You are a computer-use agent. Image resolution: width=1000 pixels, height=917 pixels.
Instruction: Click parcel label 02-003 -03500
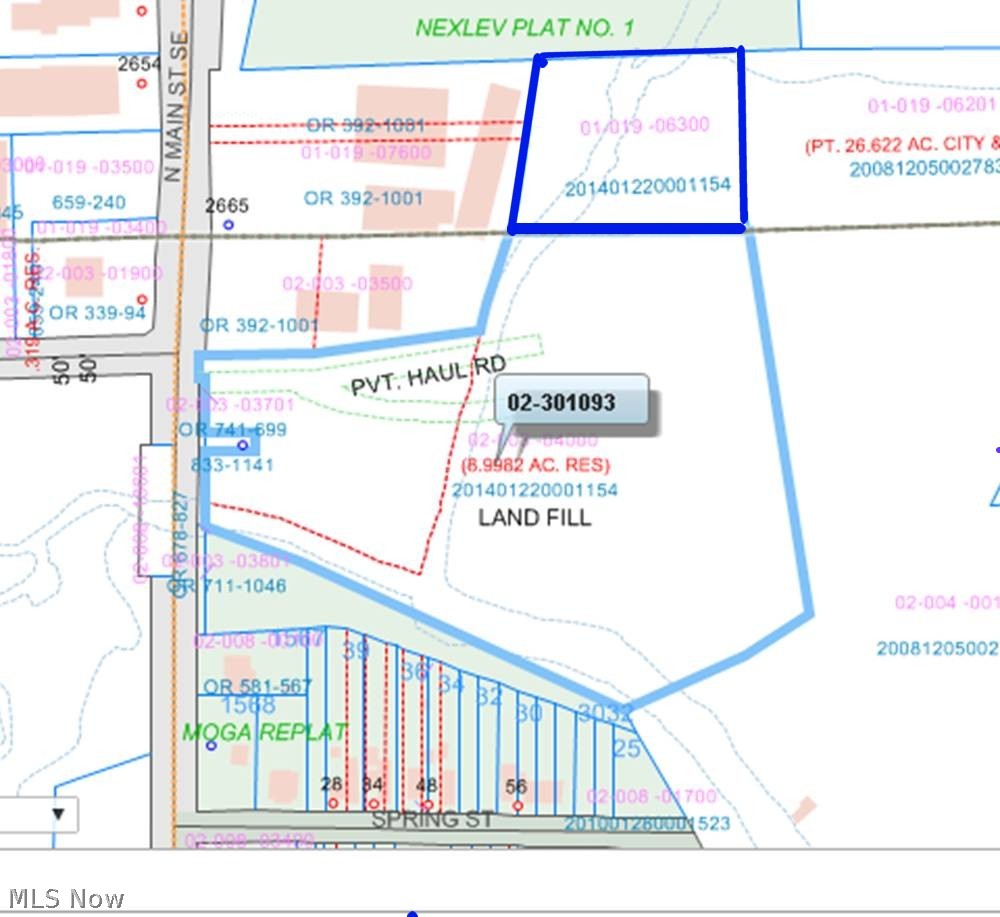tap(348, 283)
